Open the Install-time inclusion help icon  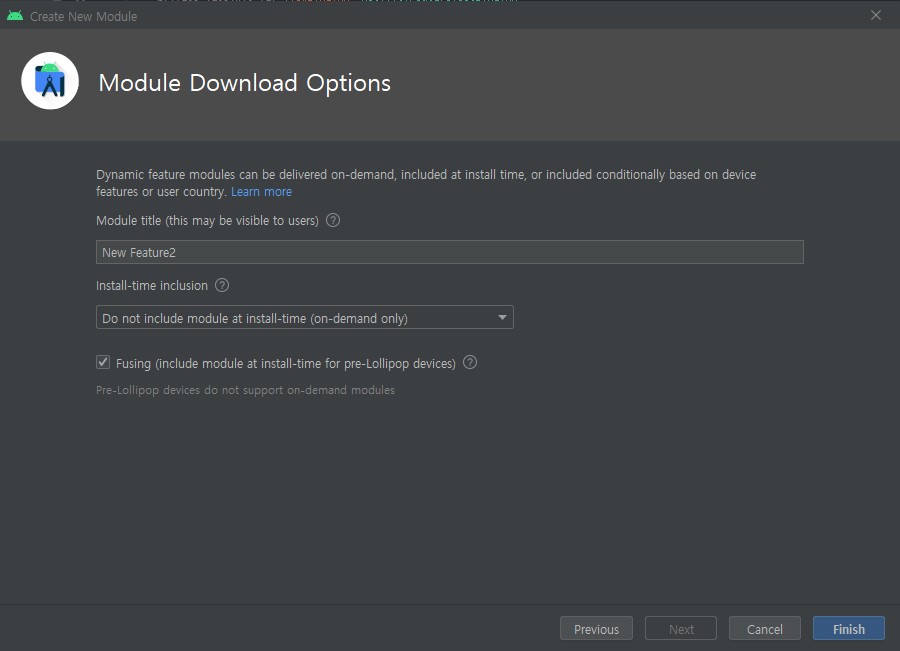click(222, 285)
